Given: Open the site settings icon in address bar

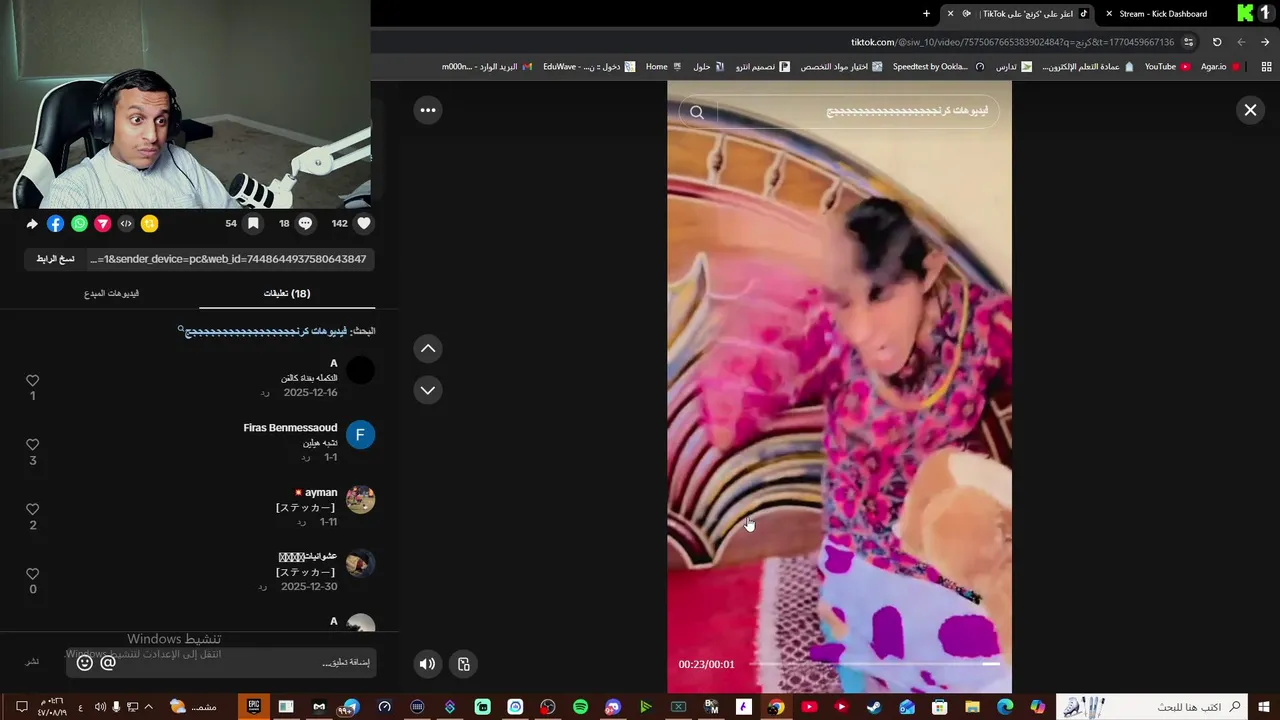Looking at the screenshot, I should pyautogui.click(x=1188, y=42).
